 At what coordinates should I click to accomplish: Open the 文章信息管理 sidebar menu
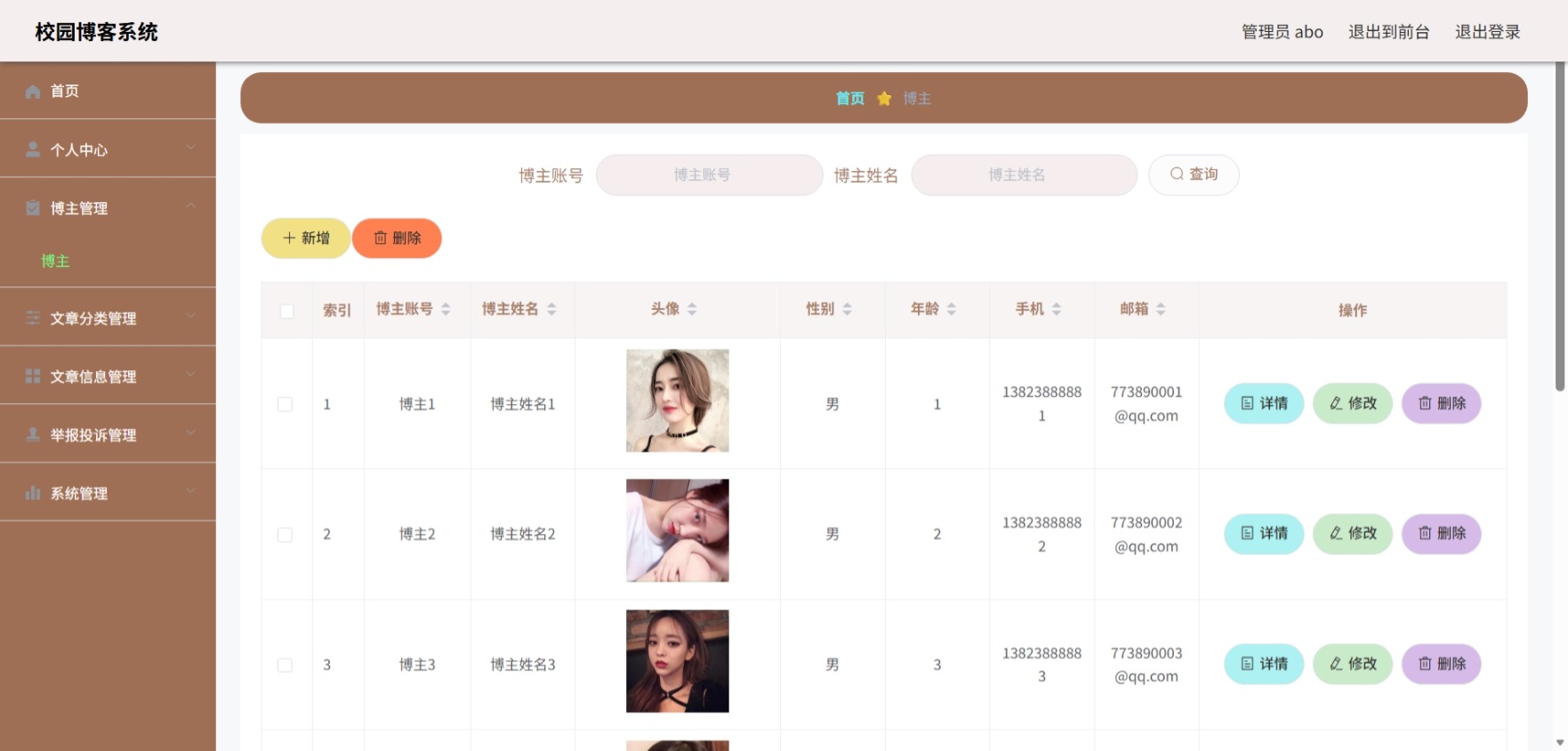(x=108, y=375)
